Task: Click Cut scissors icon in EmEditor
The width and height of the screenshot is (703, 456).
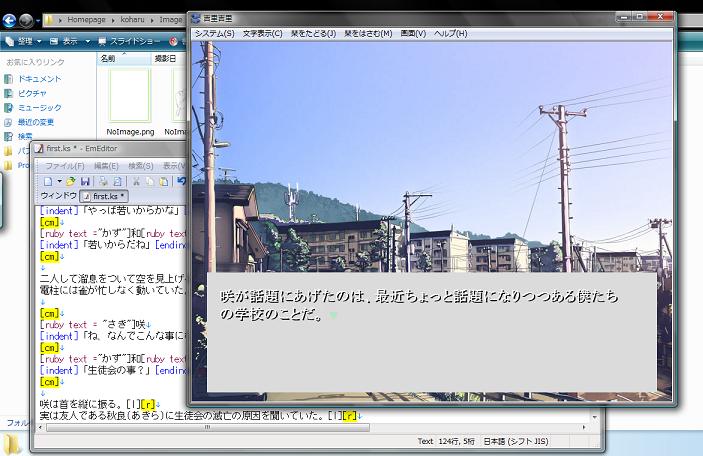Action: click(x=136, y=181)
